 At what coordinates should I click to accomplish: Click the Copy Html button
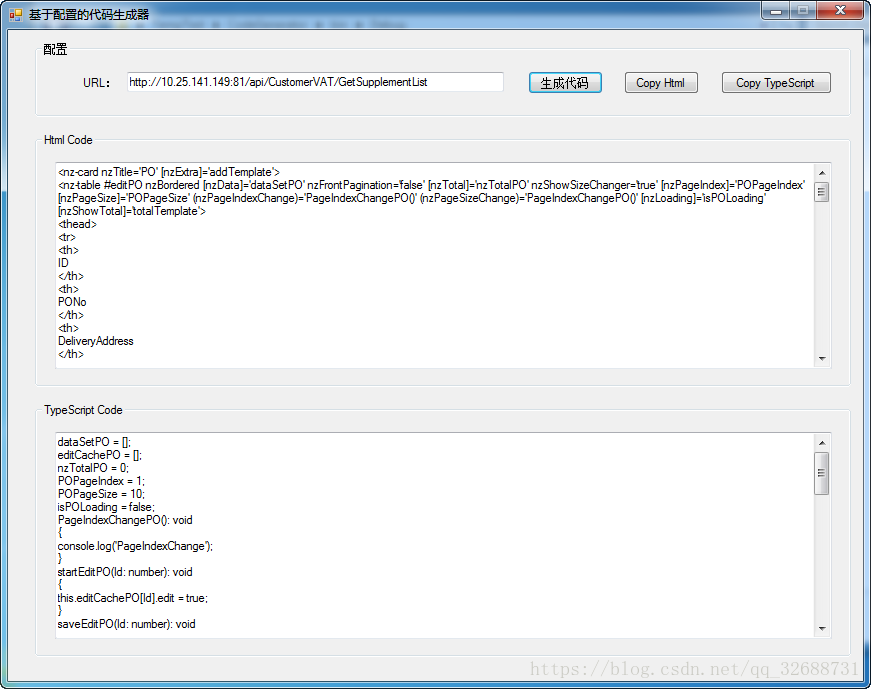click(661, 83)
